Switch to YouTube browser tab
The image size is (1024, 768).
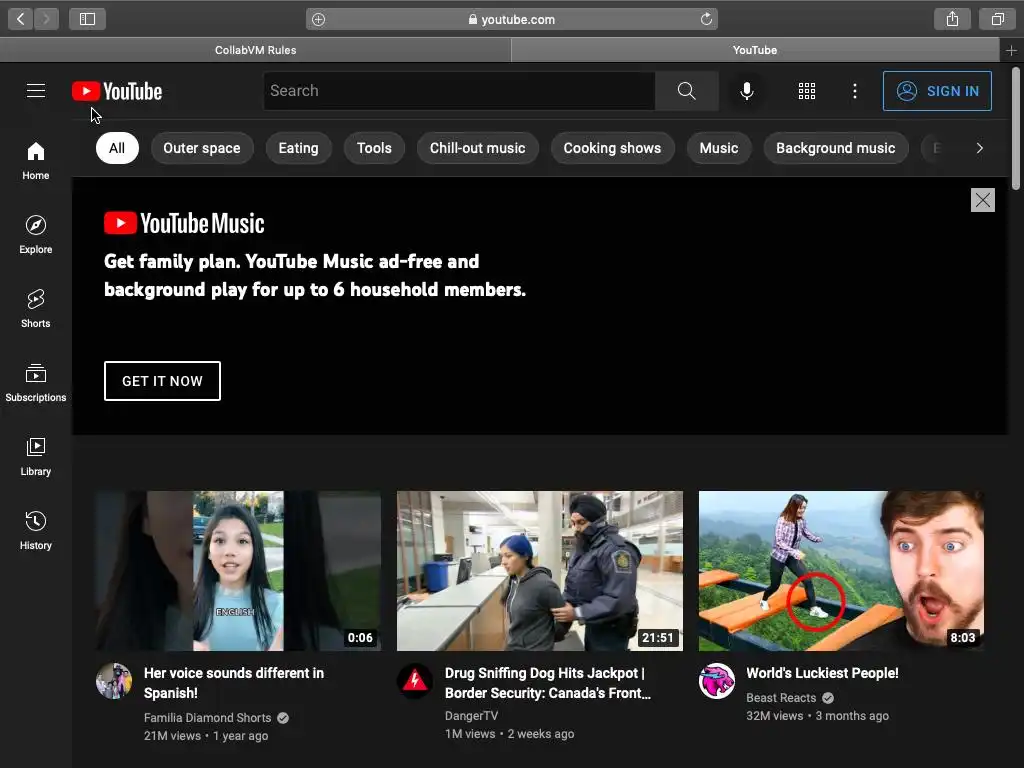coord(755,50)
